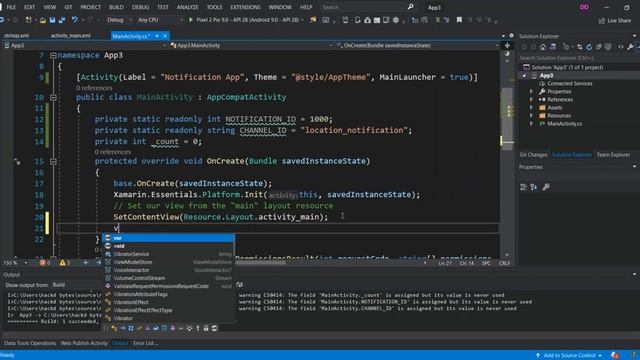This screenshot has width=640, height=360.
Task: Open the DEBUG menu
Action: point(140,7)
